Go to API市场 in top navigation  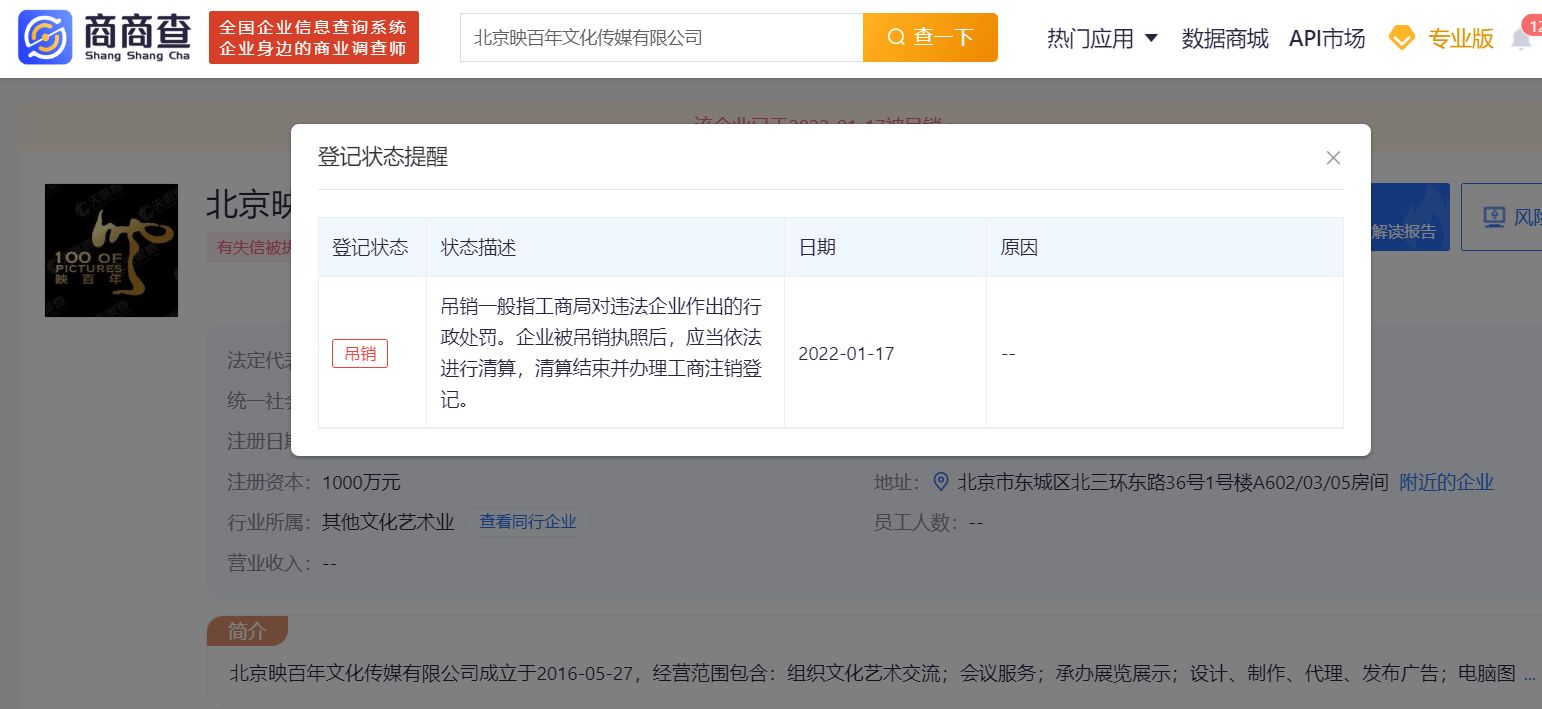(x=1327, y=38)
